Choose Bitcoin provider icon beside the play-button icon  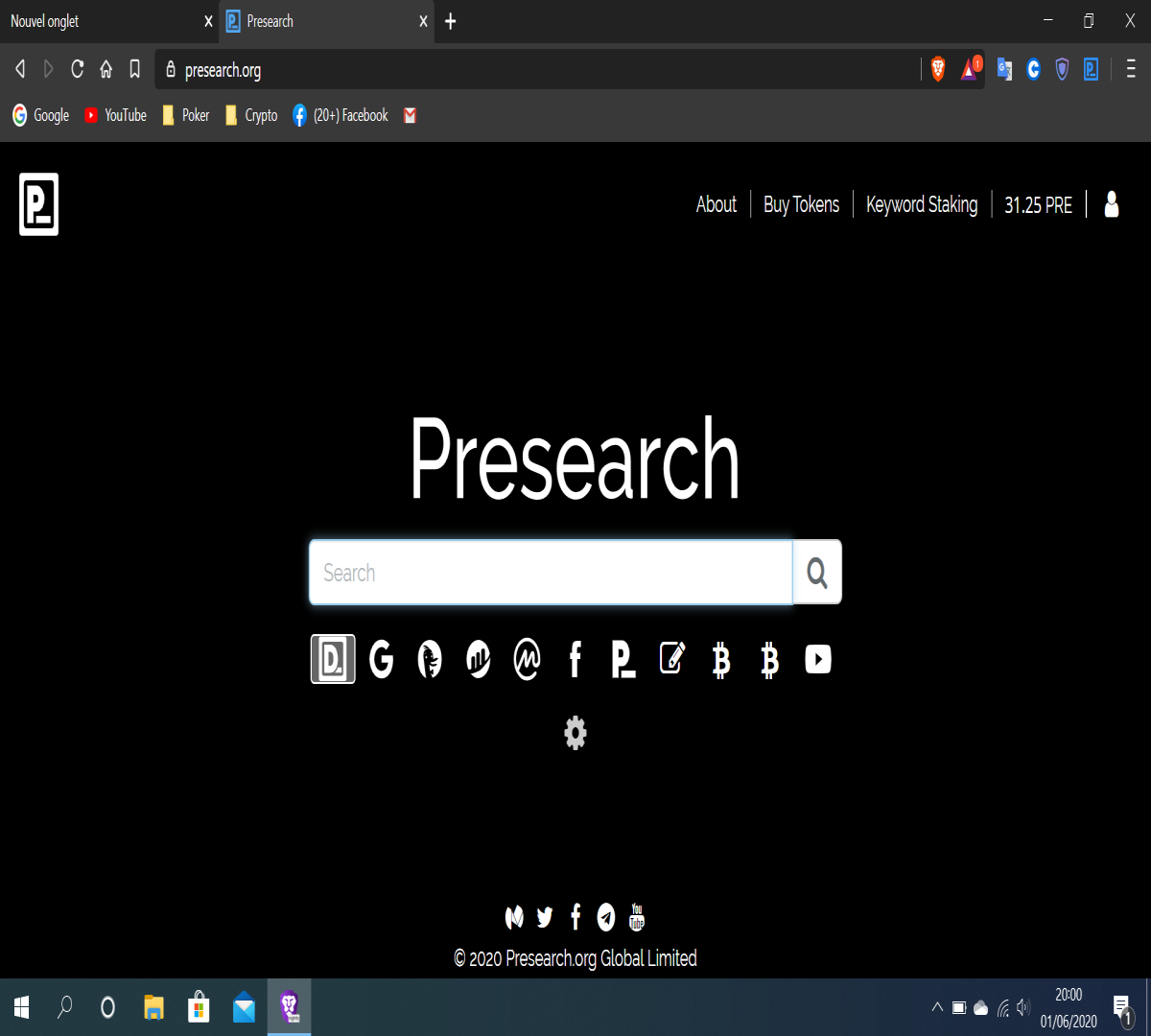coord(769,661)
